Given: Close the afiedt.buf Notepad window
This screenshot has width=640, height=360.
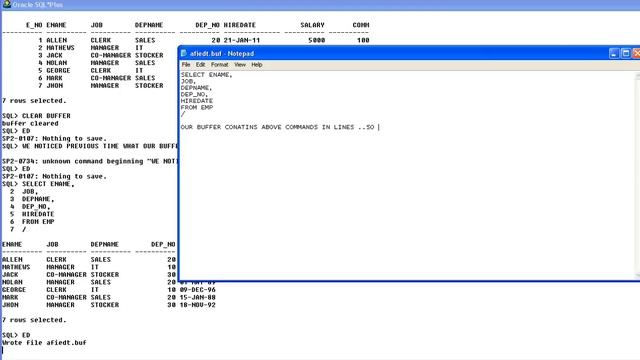Looking at the screenshot, I should click(x=636, y=53).
